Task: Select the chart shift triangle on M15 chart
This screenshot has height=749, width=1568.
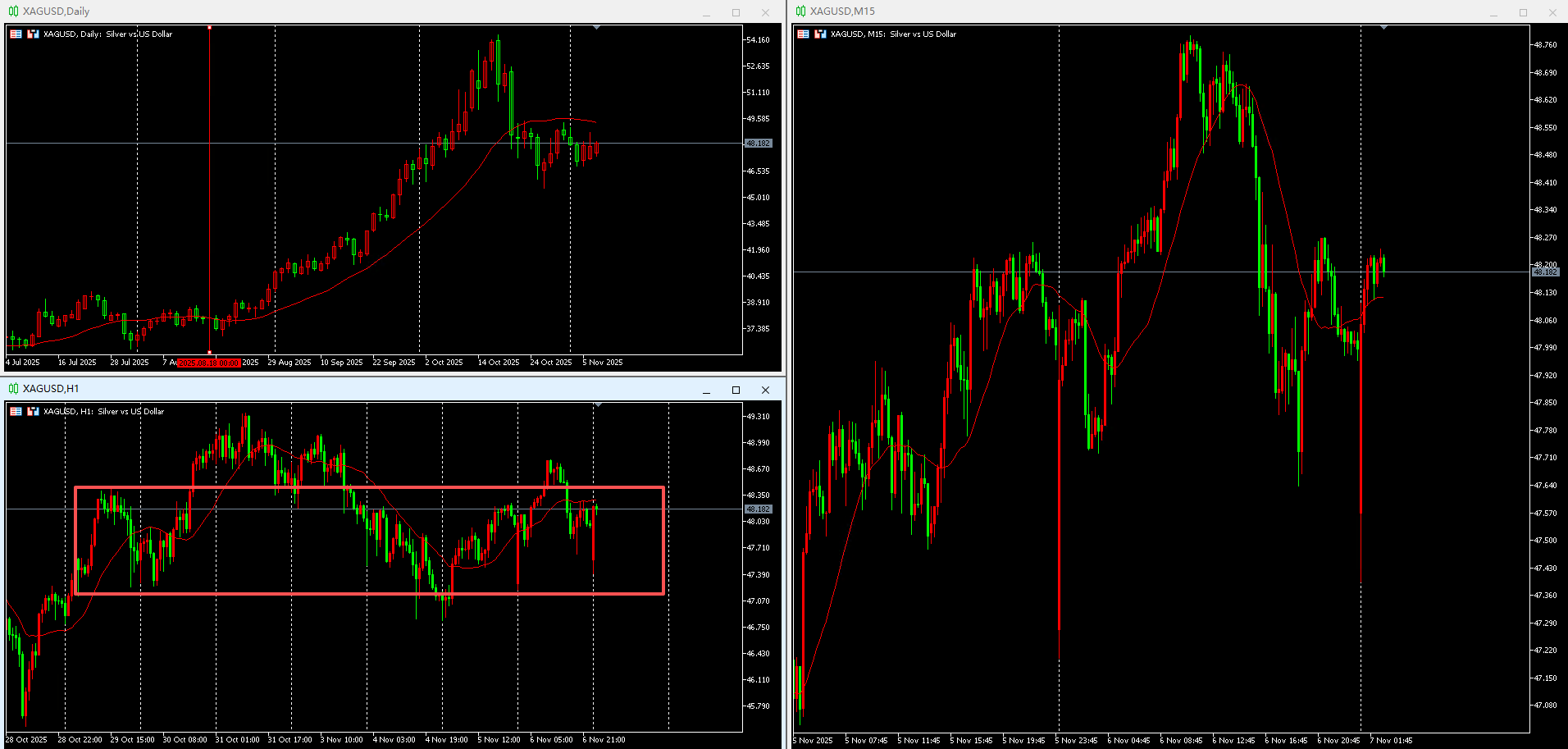Action: (x=1384, y=28)
